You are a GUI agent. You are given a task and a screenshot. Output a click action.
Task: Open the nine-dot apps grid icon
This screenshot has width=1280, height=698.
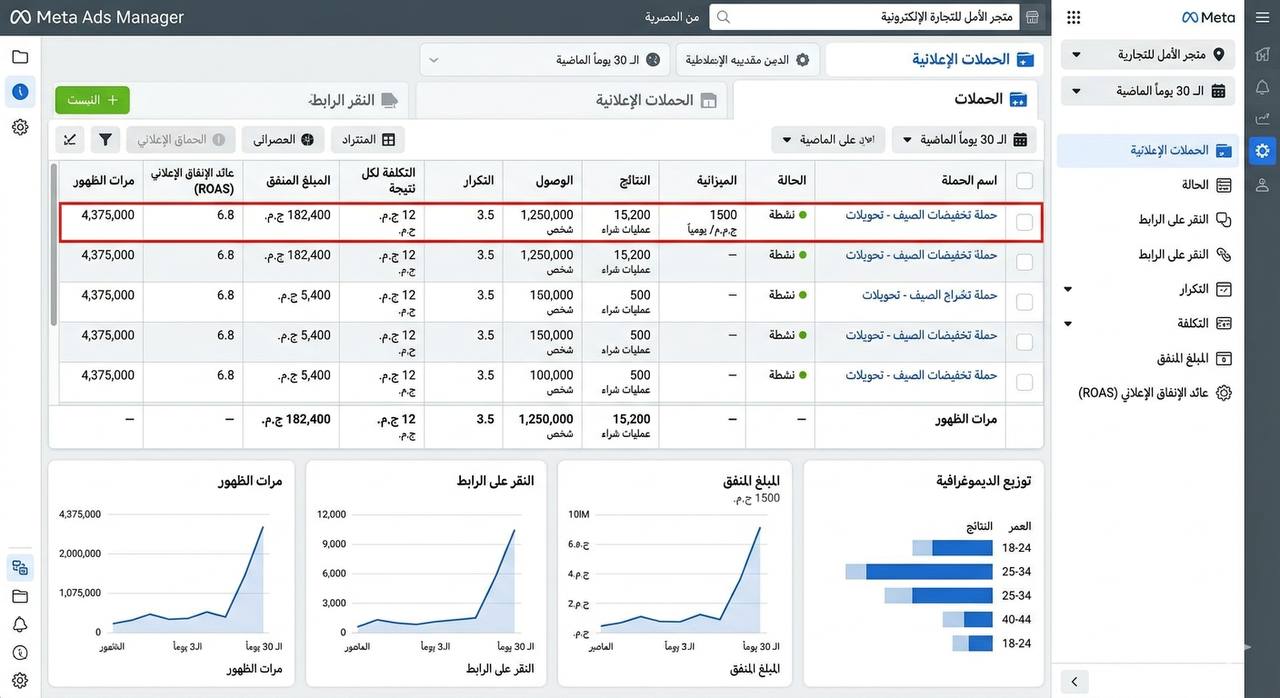click(1073, 17)
